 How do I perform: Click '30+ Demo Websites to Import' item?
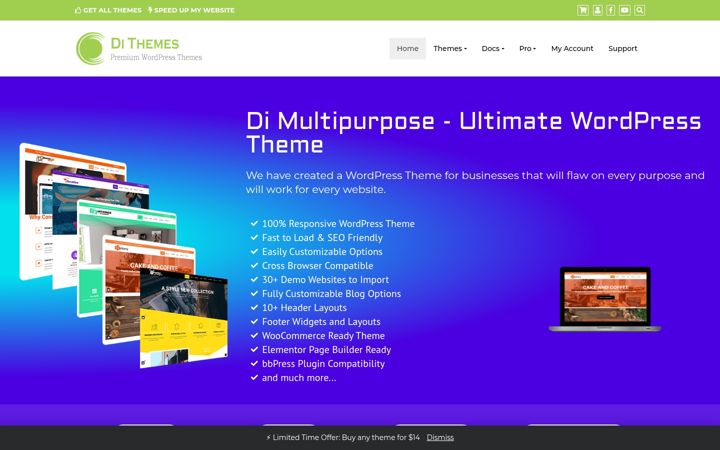click(320, 280)
